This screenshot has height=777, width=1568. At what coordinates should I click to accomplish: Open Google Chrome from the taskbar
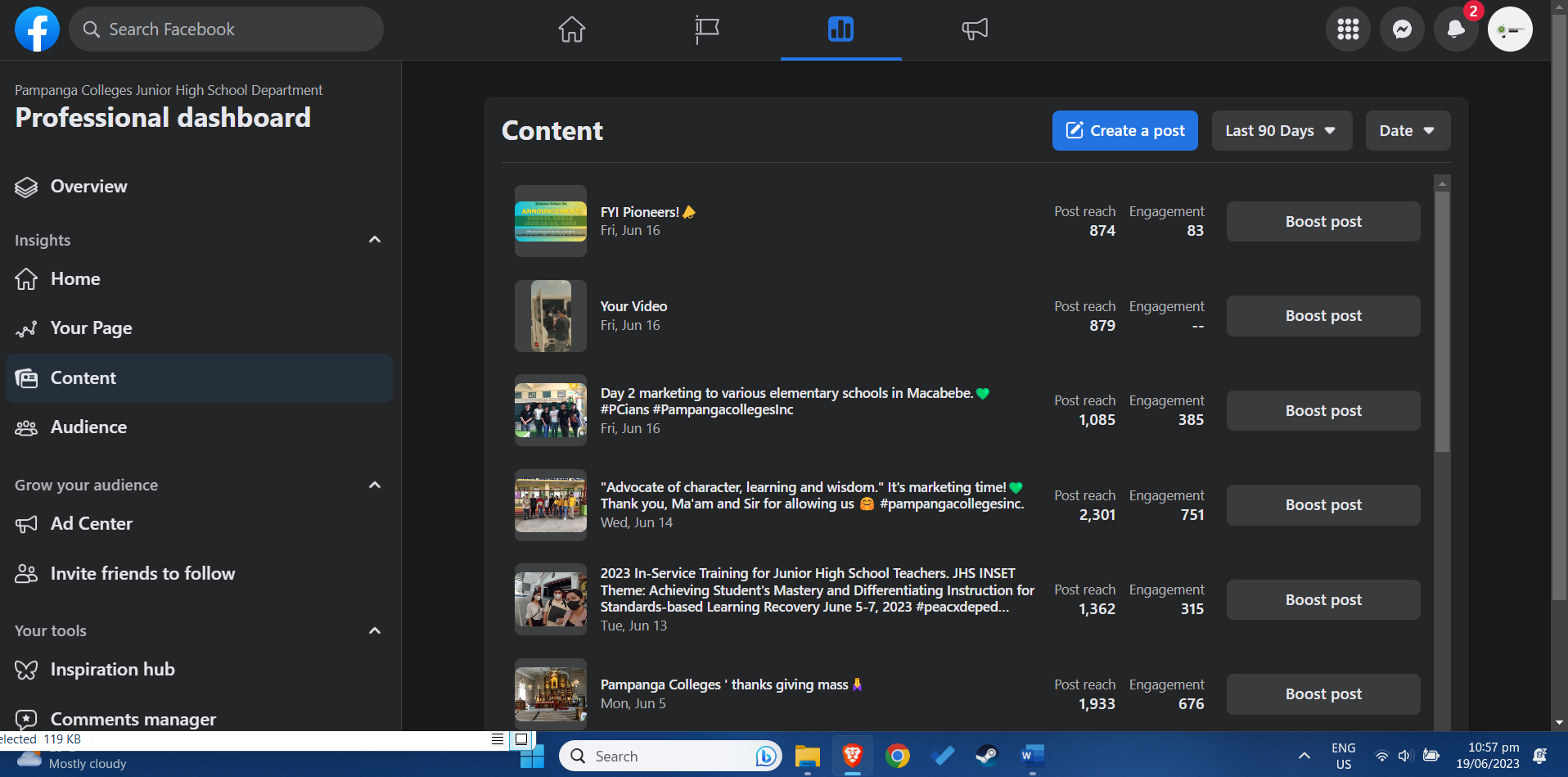(898, 756)
